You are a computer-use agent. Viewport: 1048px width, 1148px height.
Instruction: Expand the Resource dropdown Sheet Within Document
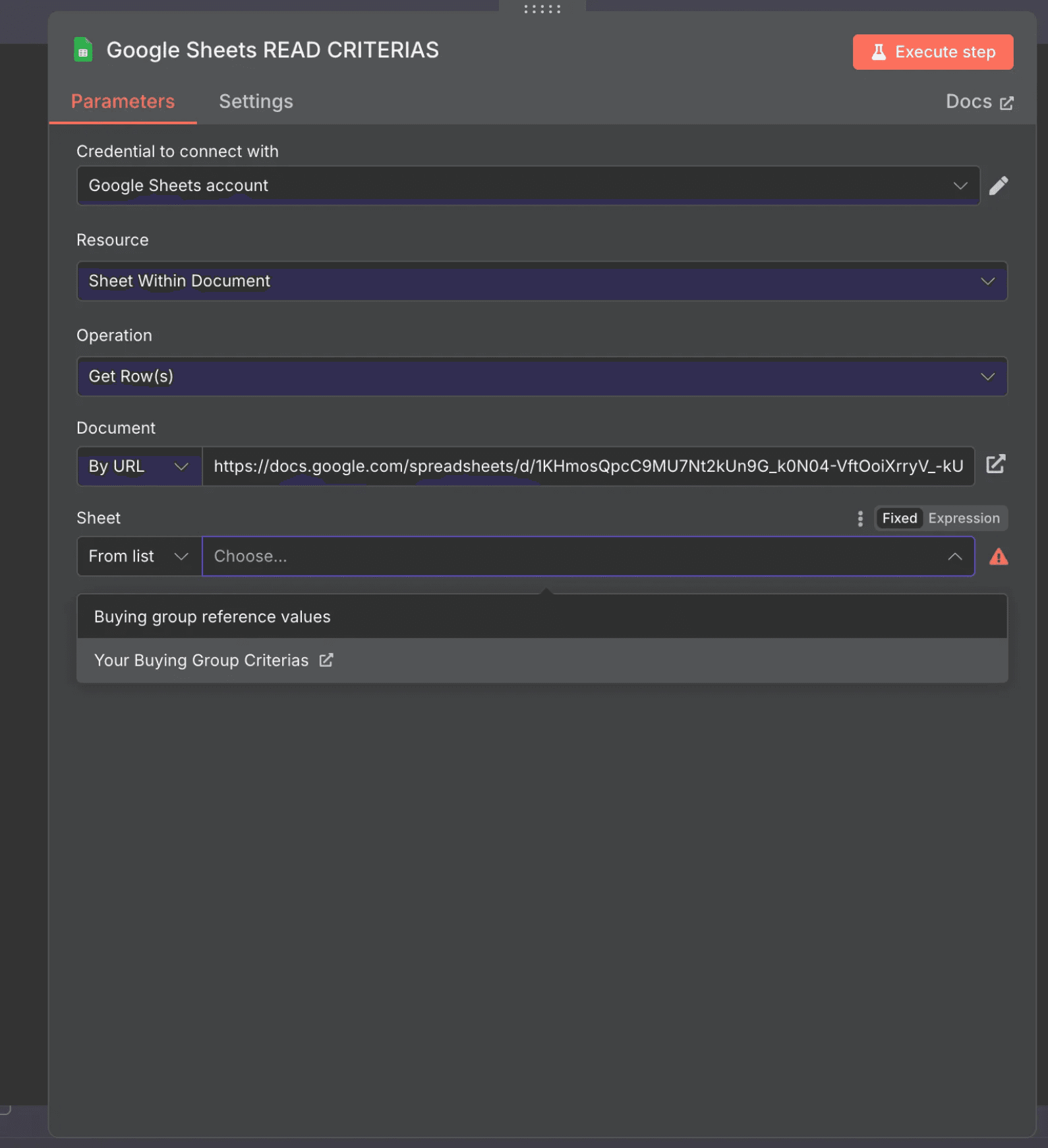click(542, 281)
